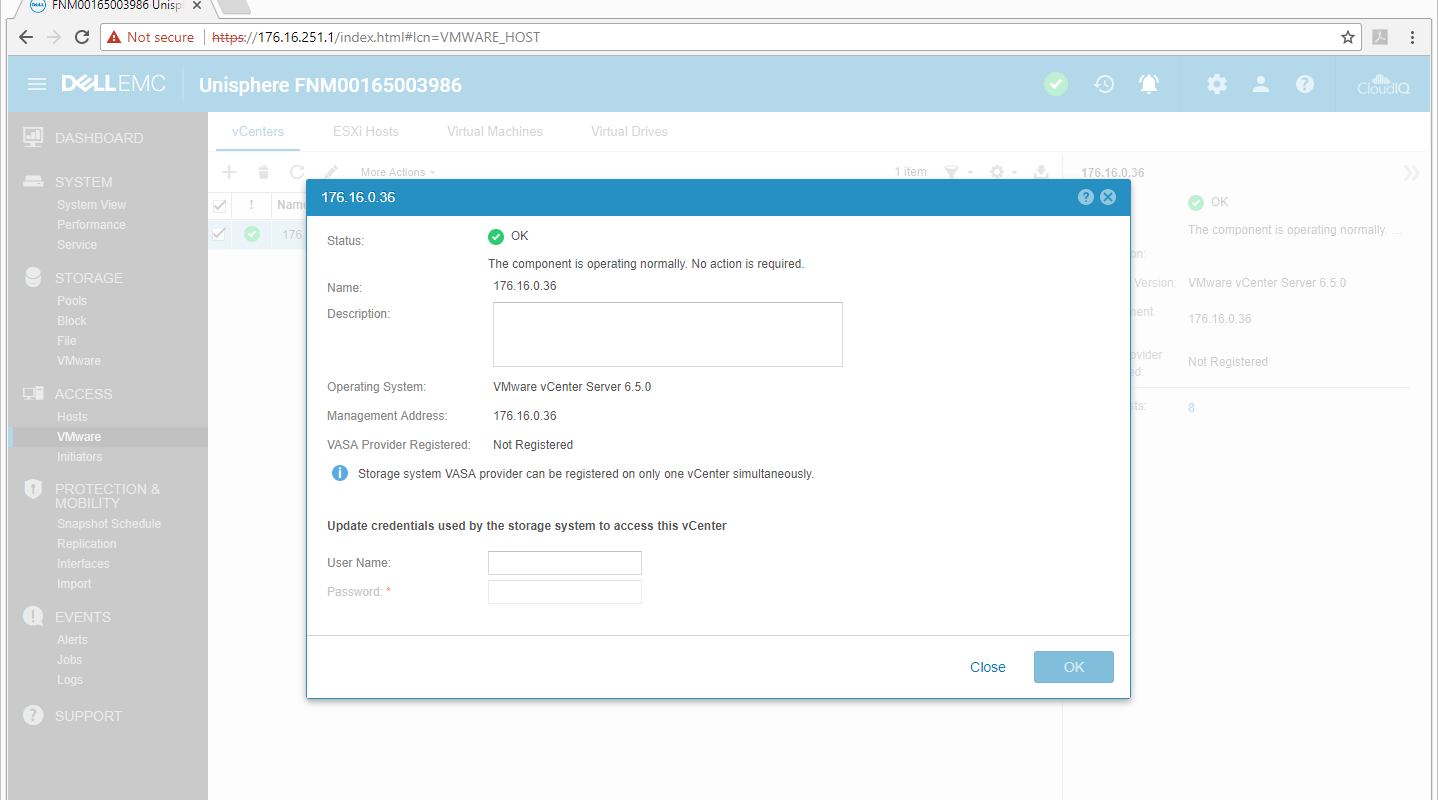Image resolution: width=1438 pixels, height=800 pixels.
Task: Open VMware under Storage
Action: click(x=79, y=361)
